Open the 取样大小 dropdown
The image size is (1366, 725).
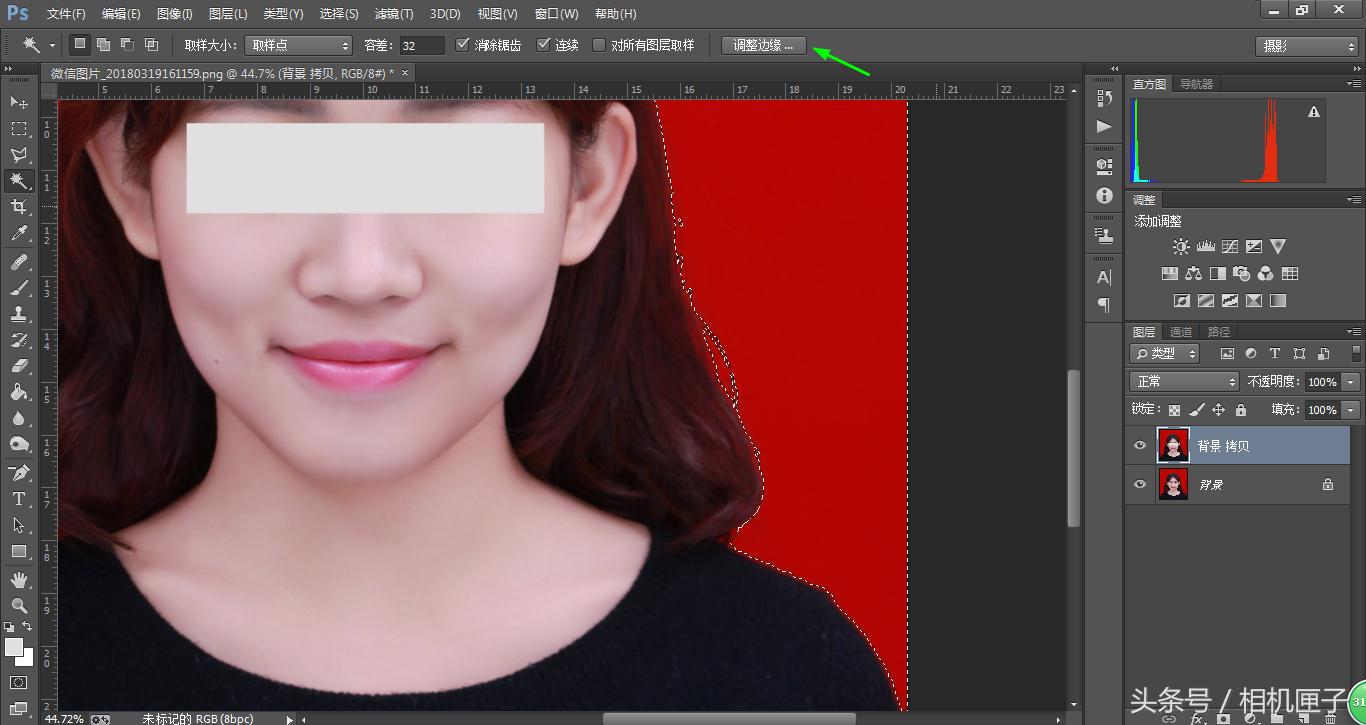[298, 44]
